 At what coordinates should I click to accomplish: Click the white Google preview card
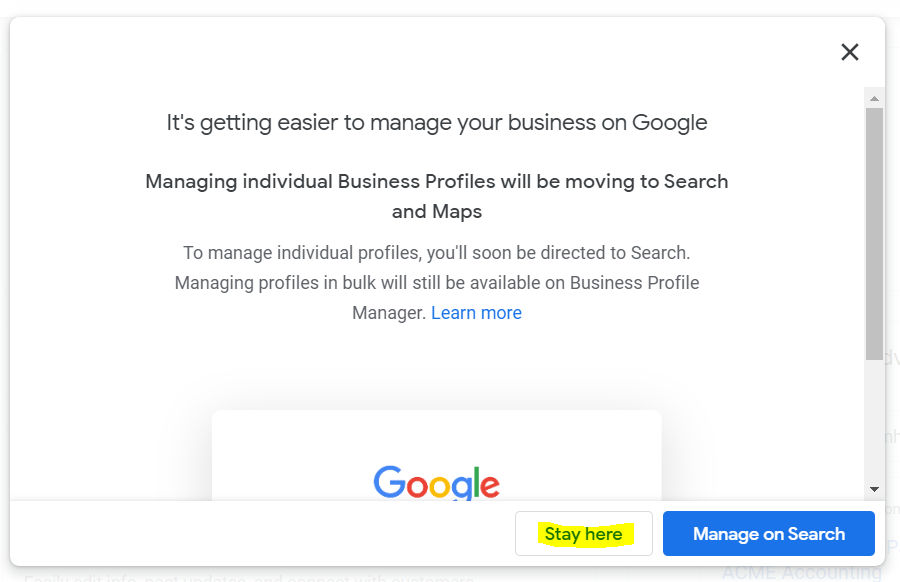436,455
